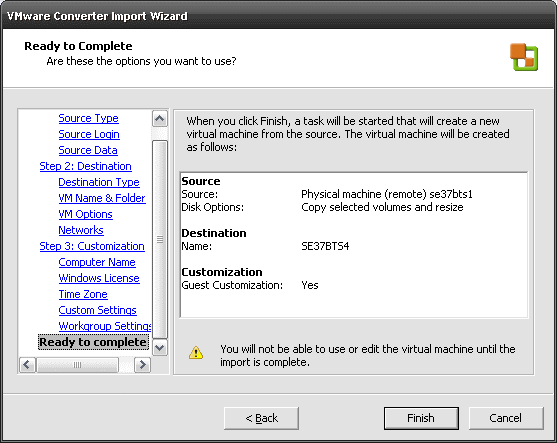Open the Custom Settings link
Viewport: 557px width, 443px height.
(x=97, y=310)
